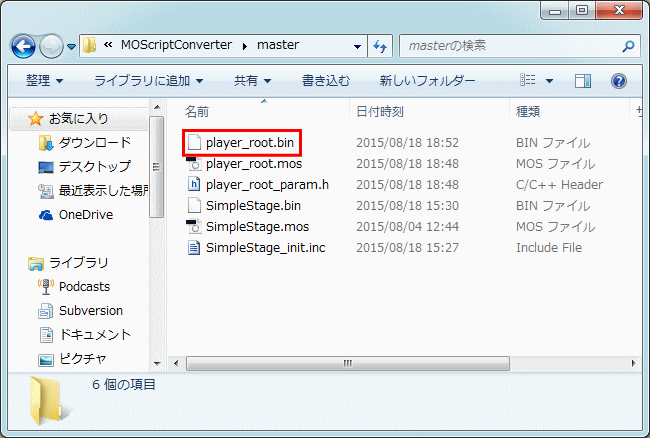Click the icon of player_root.bin

(x=194, y=142)
